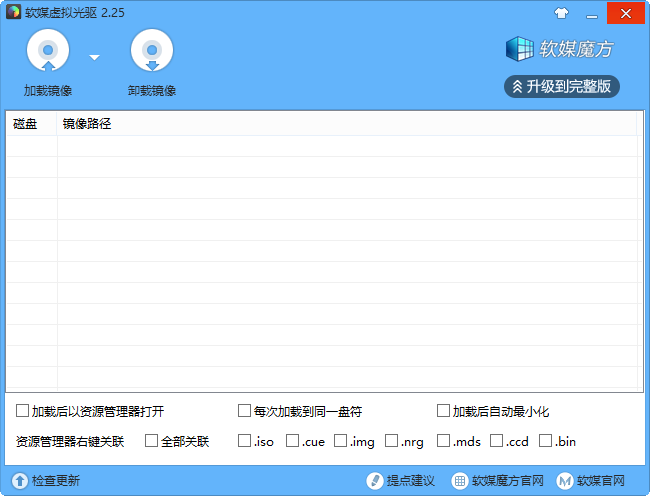This screenshot has height=496, width=650.
Task: Click the 镜像路径 column header
Action: pyautogui.click(x=347, y=123)
